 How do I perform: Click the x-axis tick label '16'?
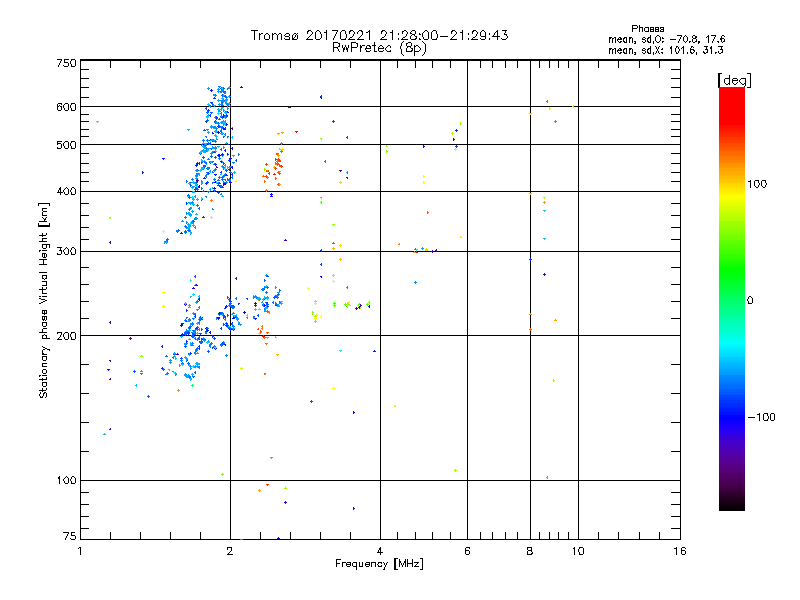click(680, 551)
